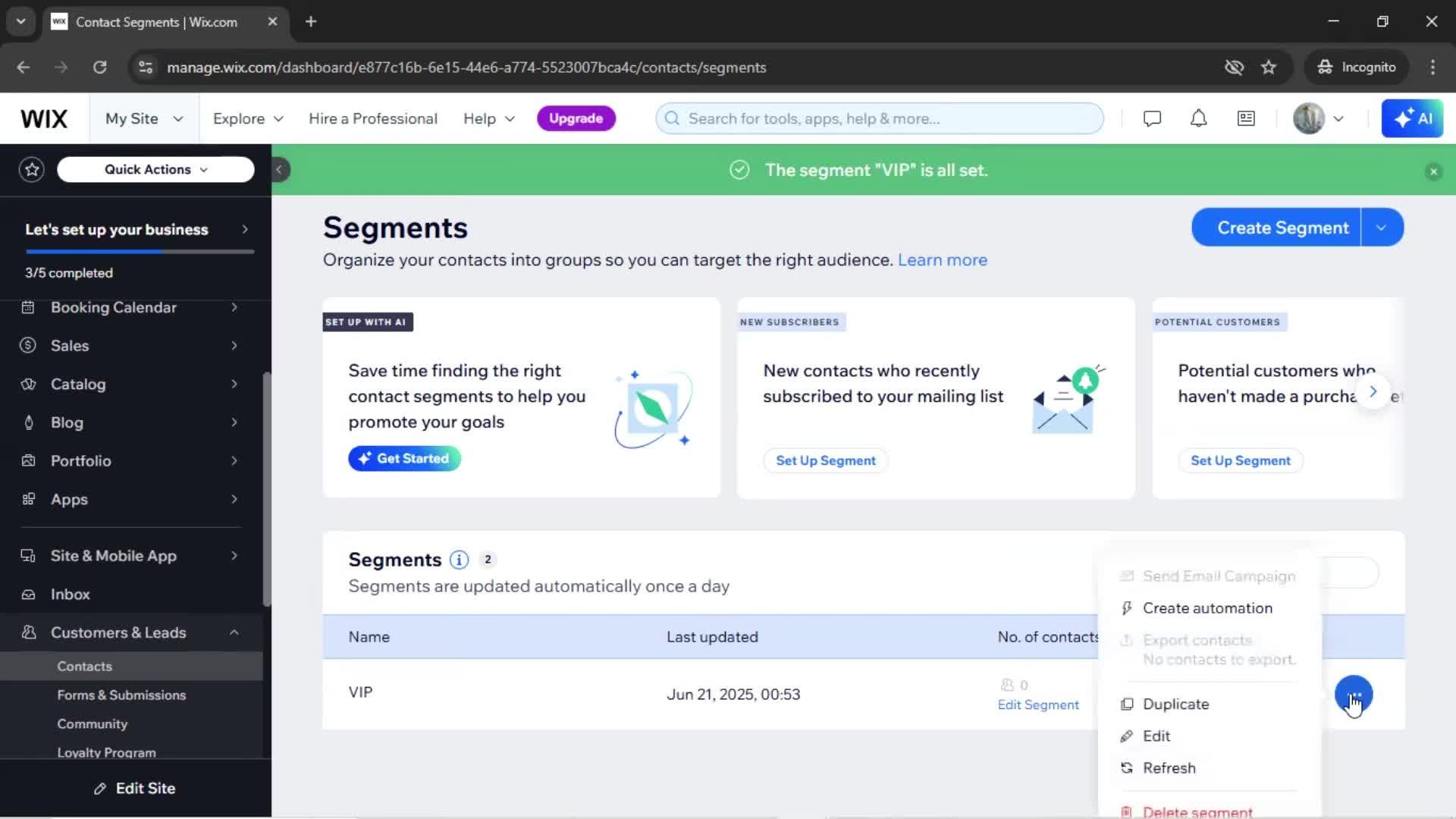The height and width of the screenshot is (819, 1456).
Task: Open the Quick Actions dropdown
Action: click(155, 169)
